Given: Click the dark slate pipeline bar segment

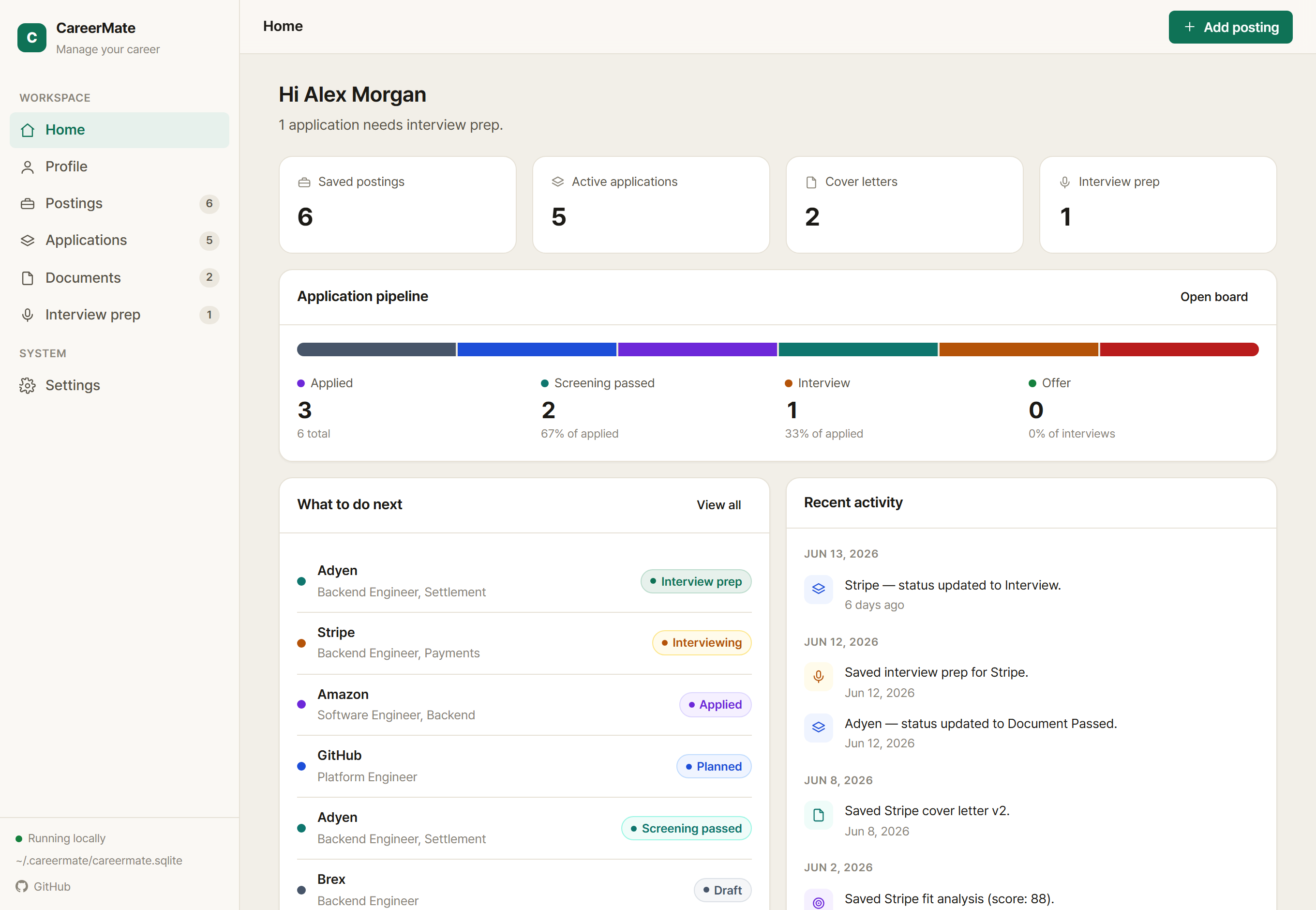Looking at the screenshot, I should [376, 349].
